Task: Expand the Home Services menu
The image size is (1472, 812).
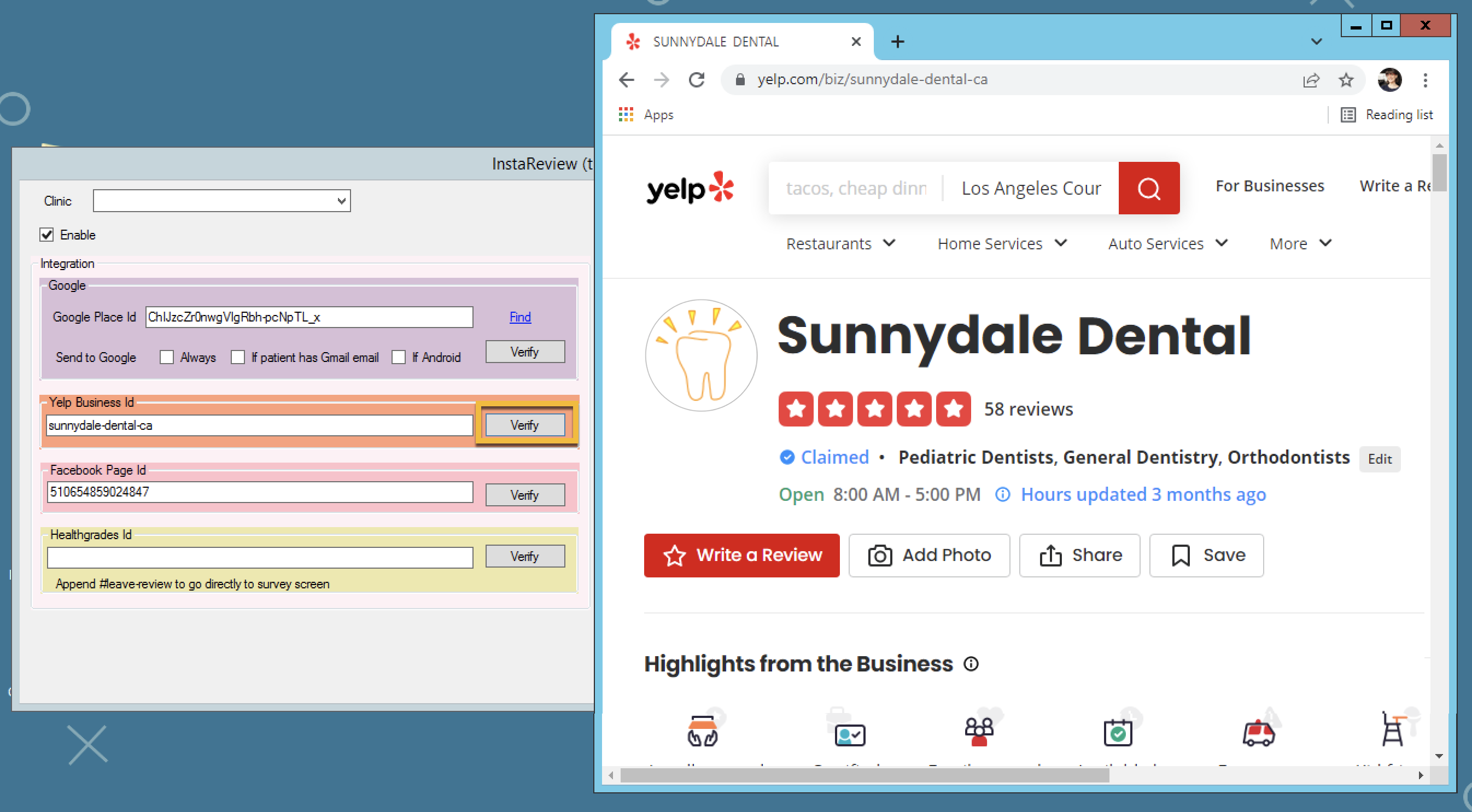Action: click(x=1002, y=243)
